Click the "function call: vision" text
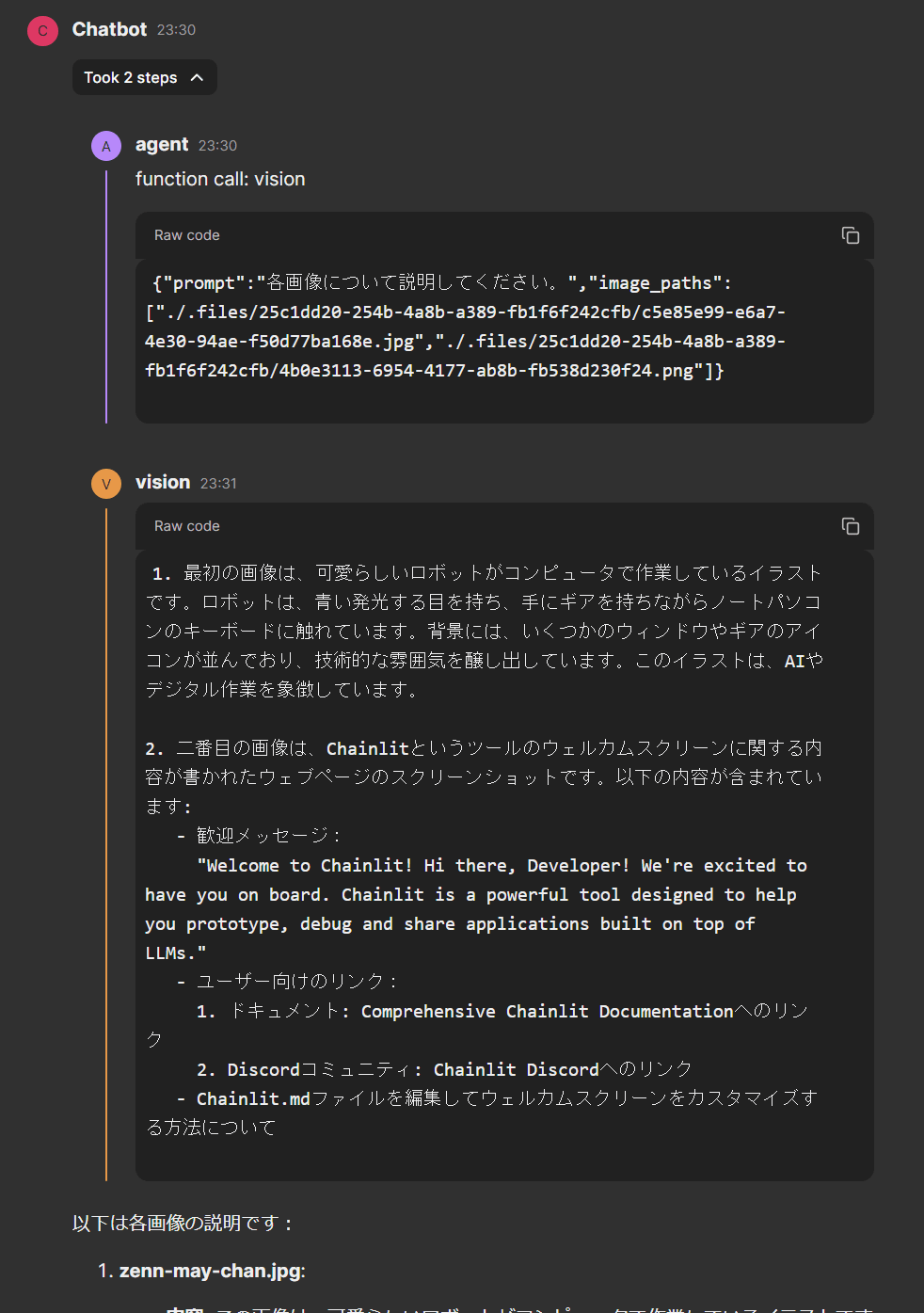The width and height of the screenshot is (924, 1313). pos(220,179)
